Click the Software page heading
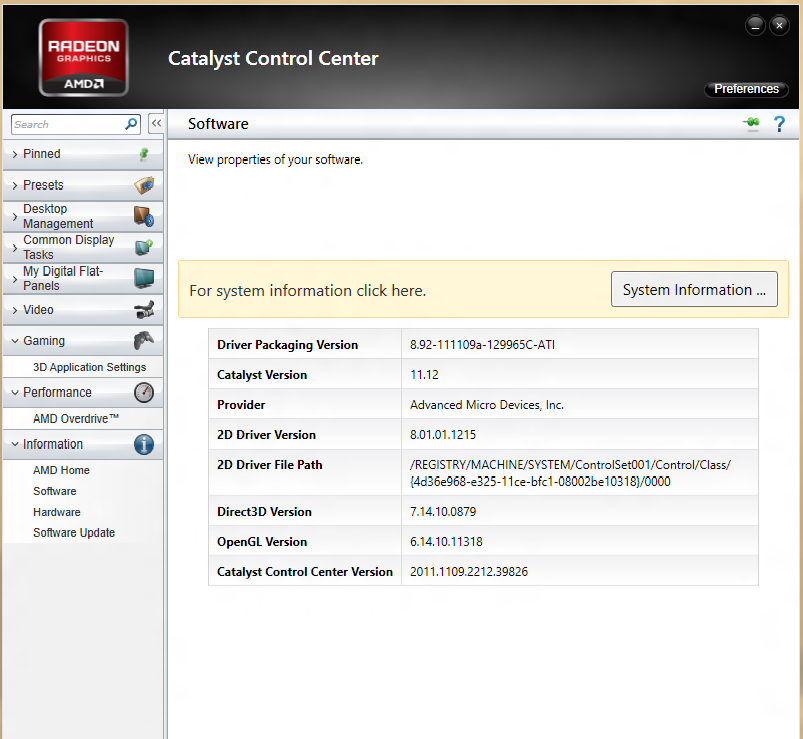Screen dimensions: 803x739 218,123
